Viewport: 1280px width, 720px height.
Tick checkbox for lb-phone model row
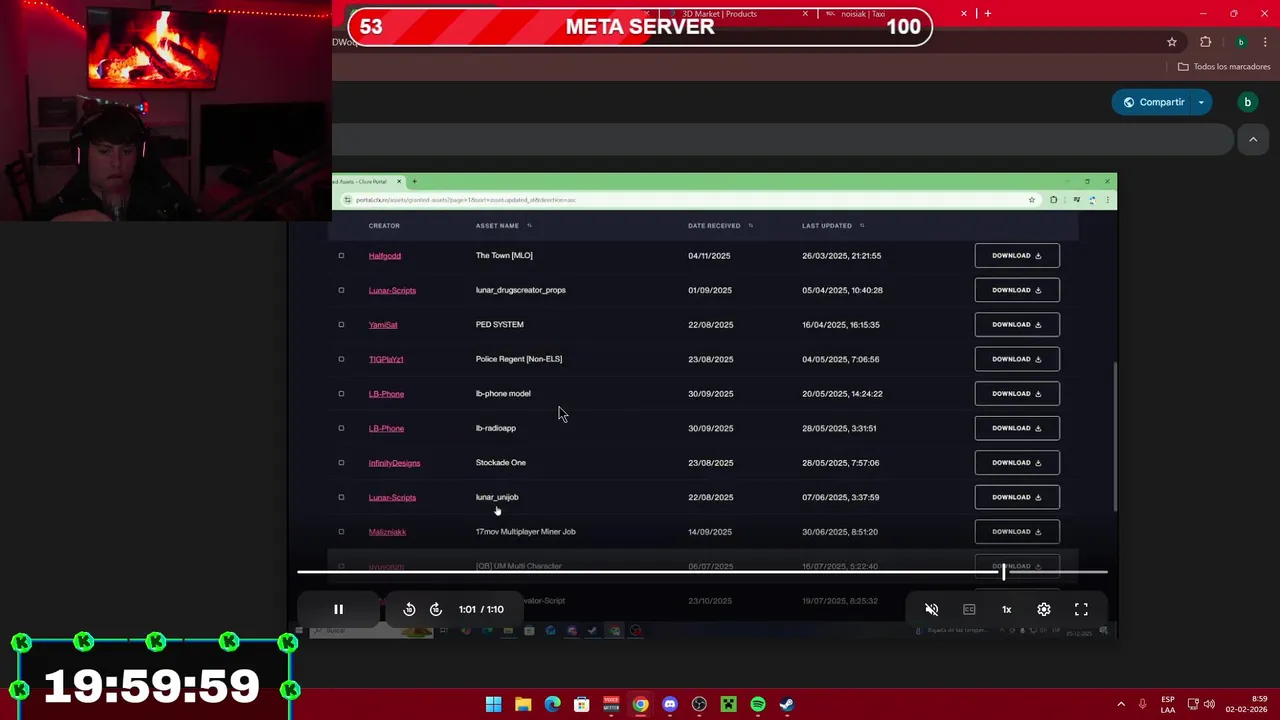[x=341, y=394]
